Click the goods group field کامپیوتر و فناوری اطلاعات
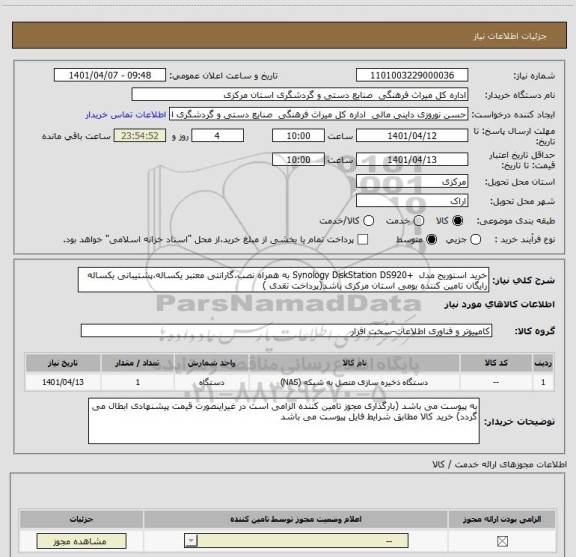The image size is (576, 557). (x=286, y=331)
